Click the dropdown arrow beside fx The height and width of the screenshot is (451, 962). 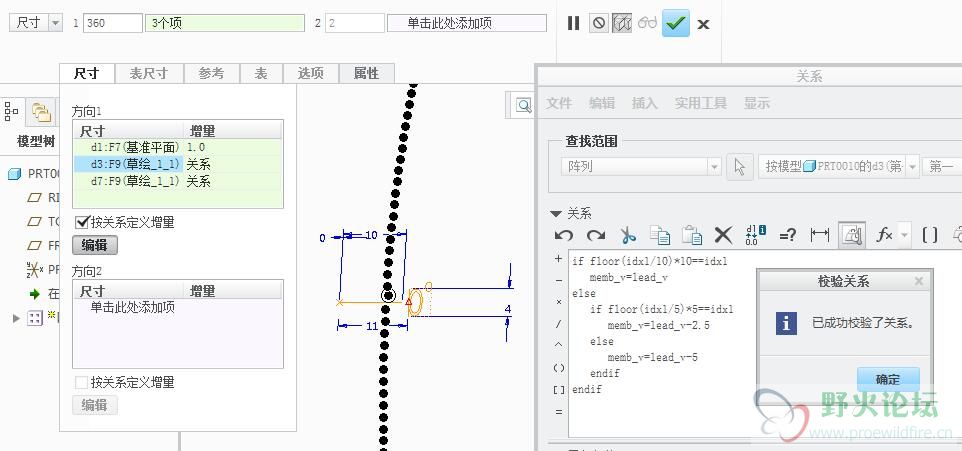click(904, 236)
